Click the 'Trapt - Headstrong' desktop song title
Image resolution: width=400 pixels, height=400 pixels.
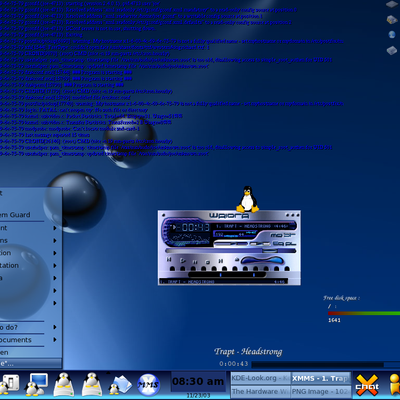click(248, 352)
